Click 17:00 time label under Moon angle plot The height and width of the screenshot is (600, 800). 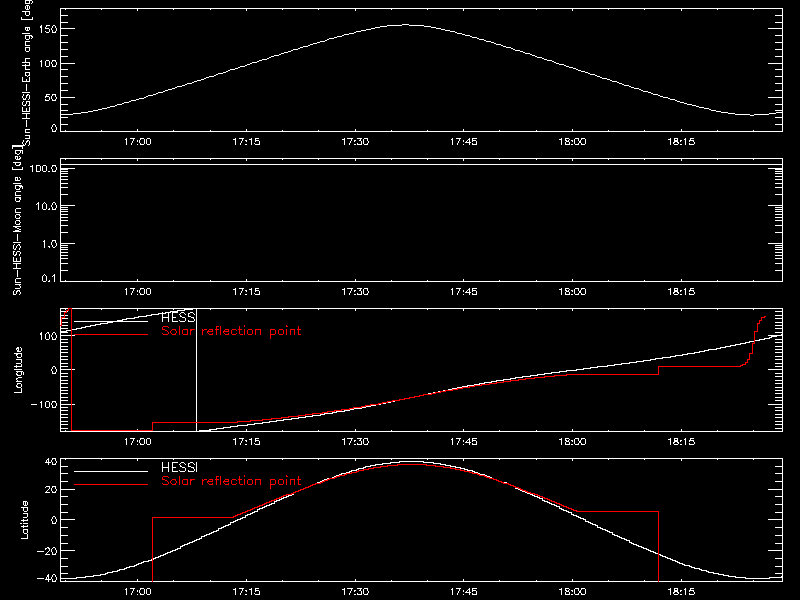[138, 292]
